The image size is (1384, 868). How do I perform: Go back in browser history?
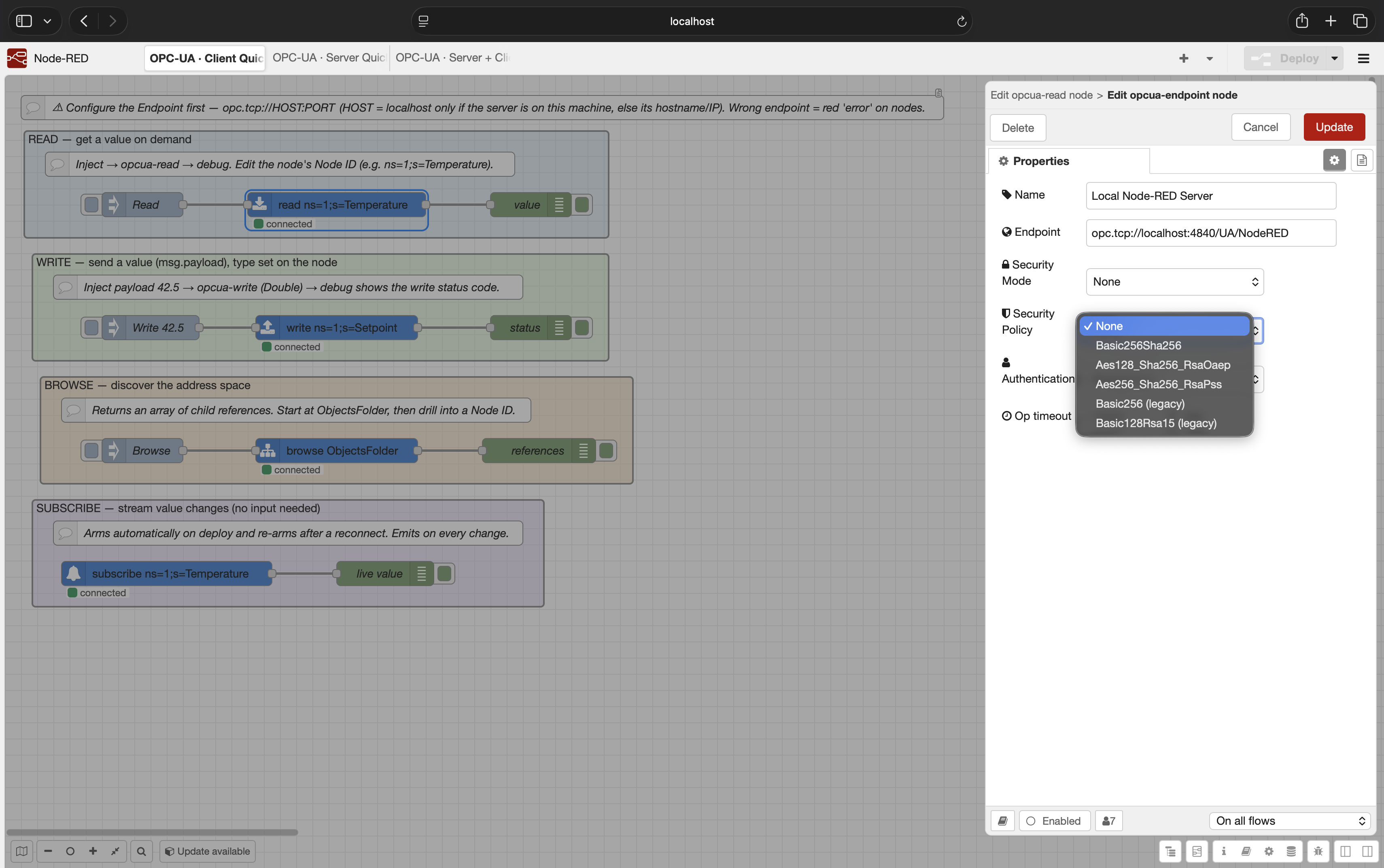coord(85,21)
